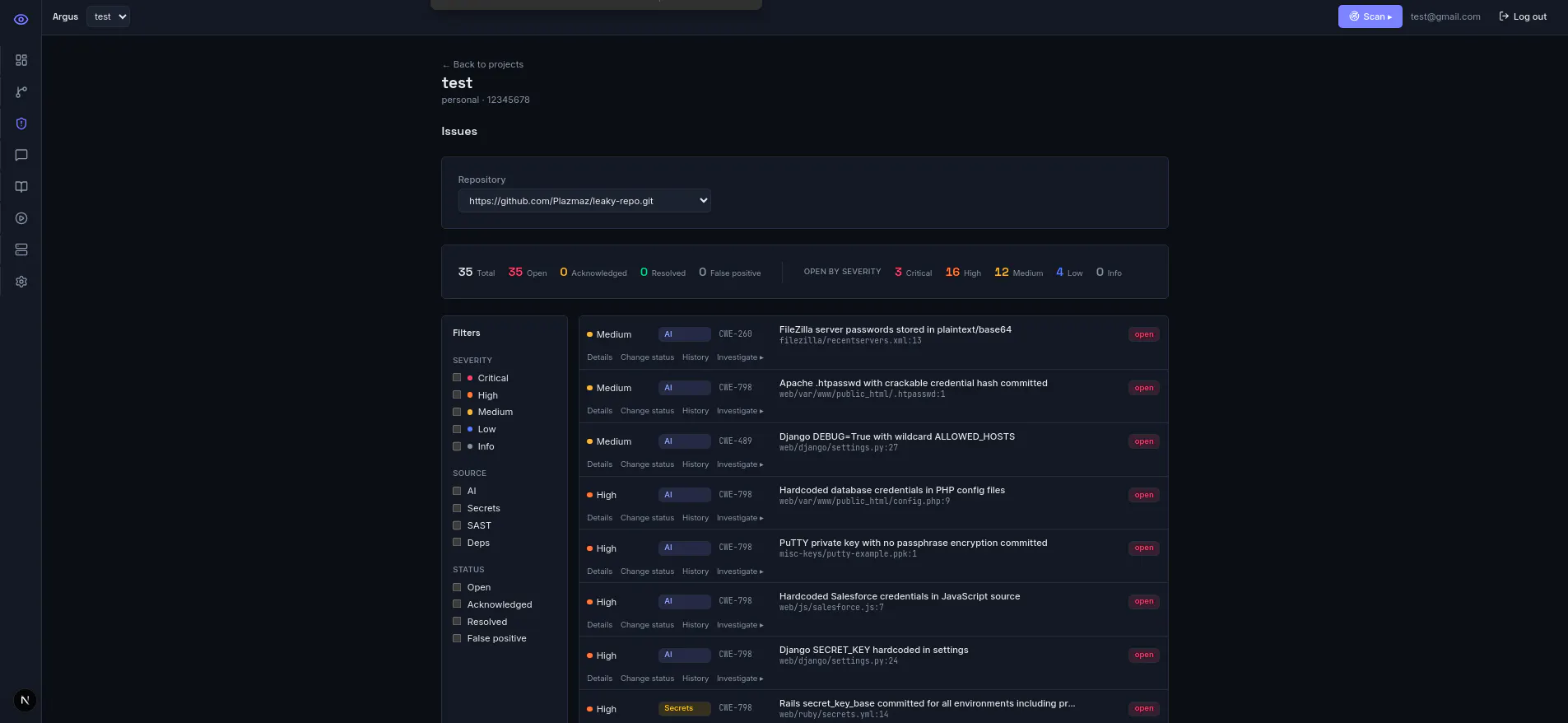Expand Investigate on FileZilla passwords issue
The height and width of the screenshot is (723, 1568).
[740, 357]
